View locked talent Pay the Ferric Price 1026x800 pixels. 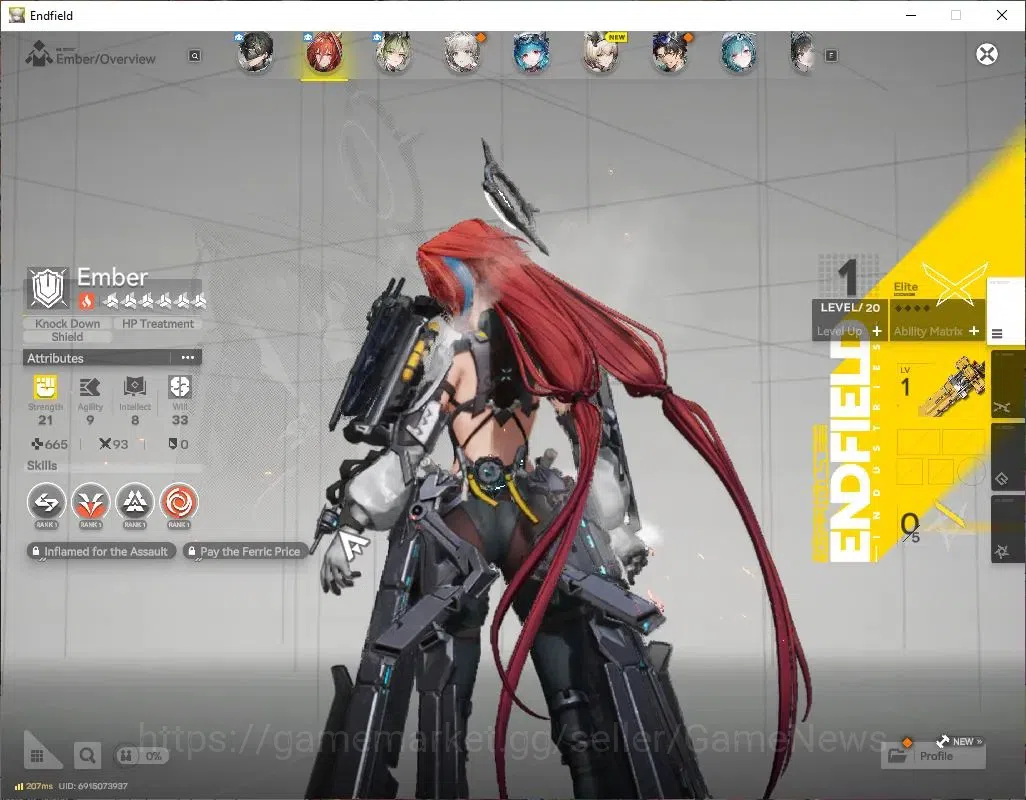pyautogui.click(x=245, y=551)
